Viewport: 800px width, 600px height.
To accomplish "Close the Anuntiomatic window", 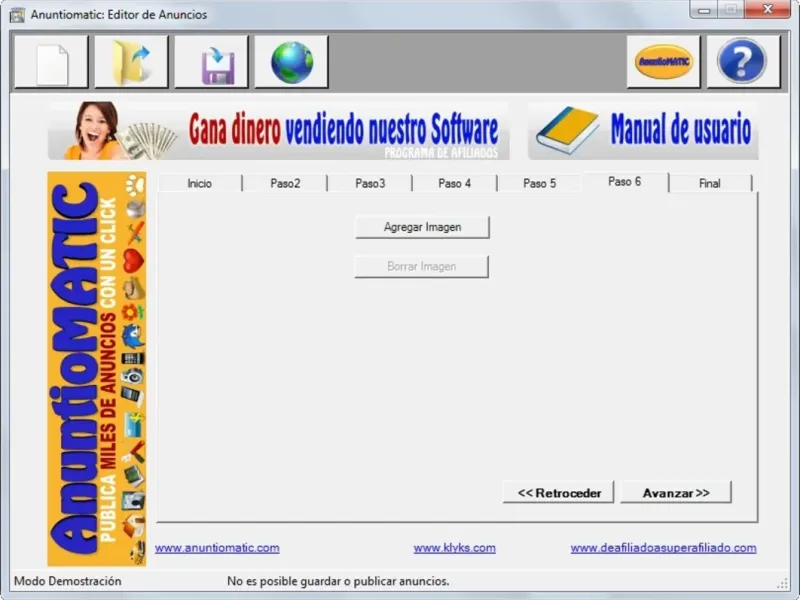I will 767,10.
